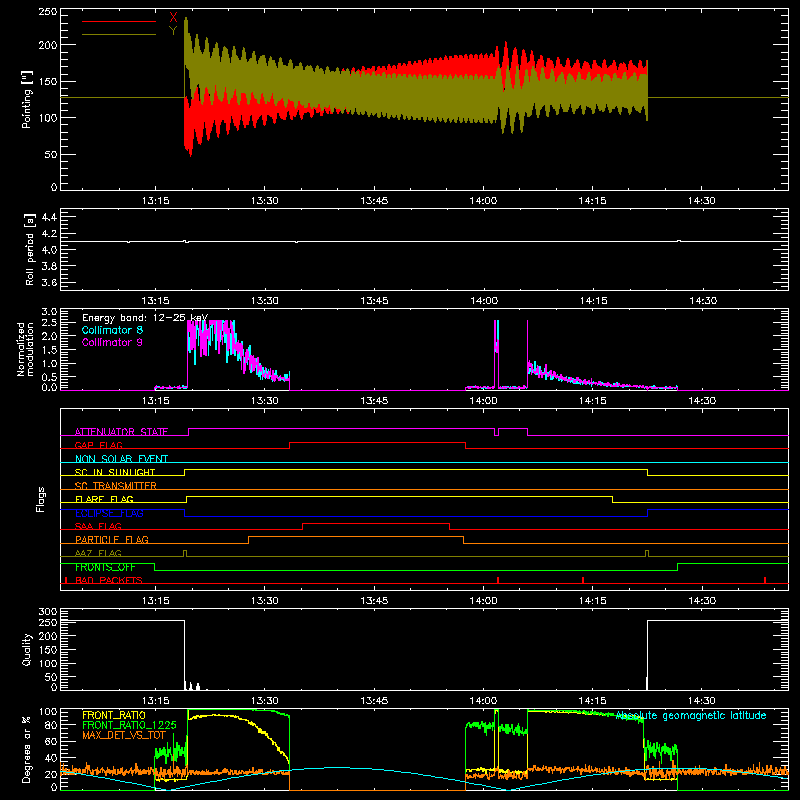The width and height of the screenshot is (800, 800).
Task: Click the 4.2 tick on Roll period axis
Action: tap(49, 234)
